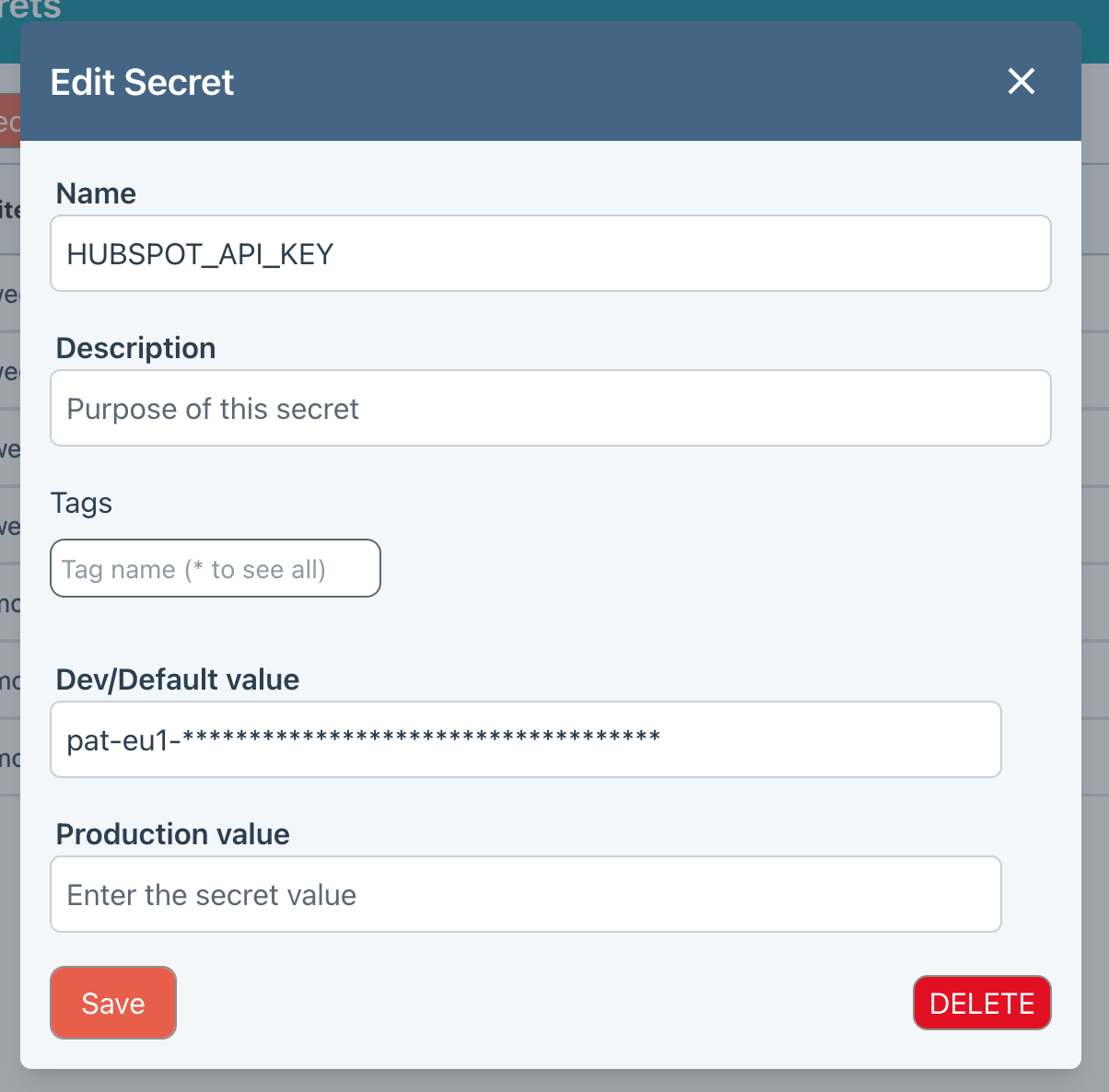This screenshot has height=1092, width=1109.
Task: Focus the Description input field
Action: click(x=550, y=409)
